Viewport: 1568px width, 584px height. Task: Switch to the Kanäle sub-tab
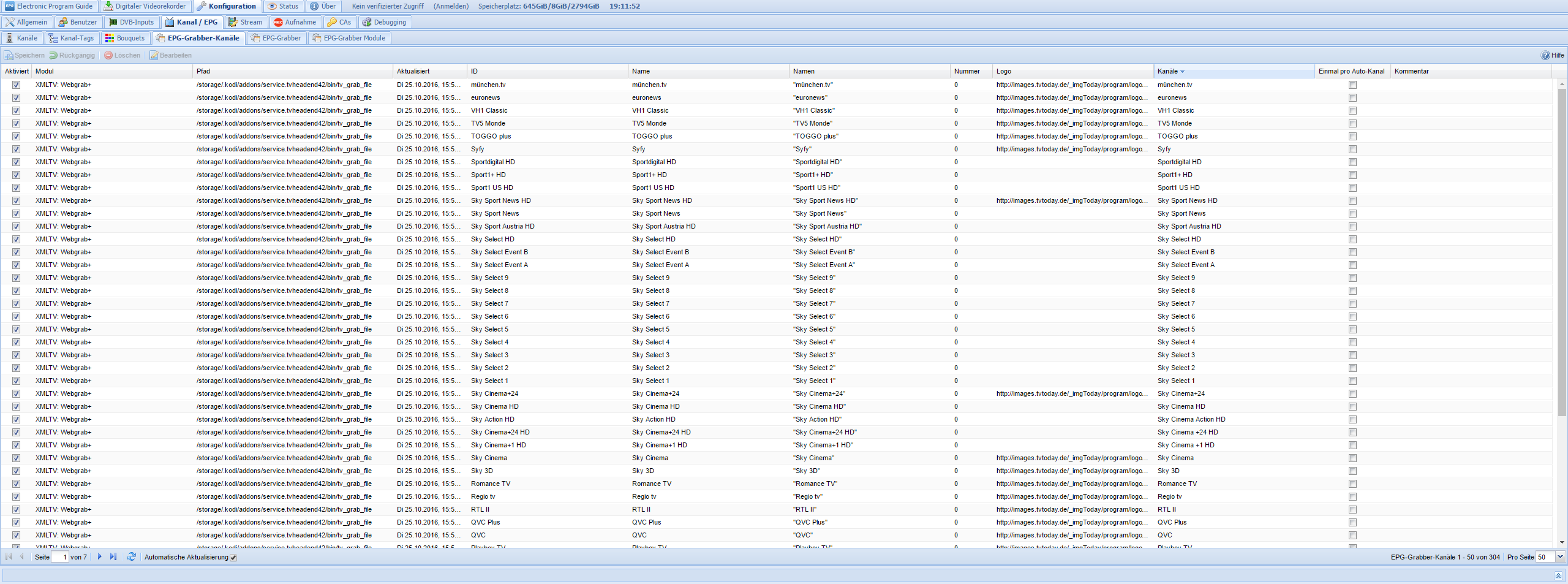point(21,38)
